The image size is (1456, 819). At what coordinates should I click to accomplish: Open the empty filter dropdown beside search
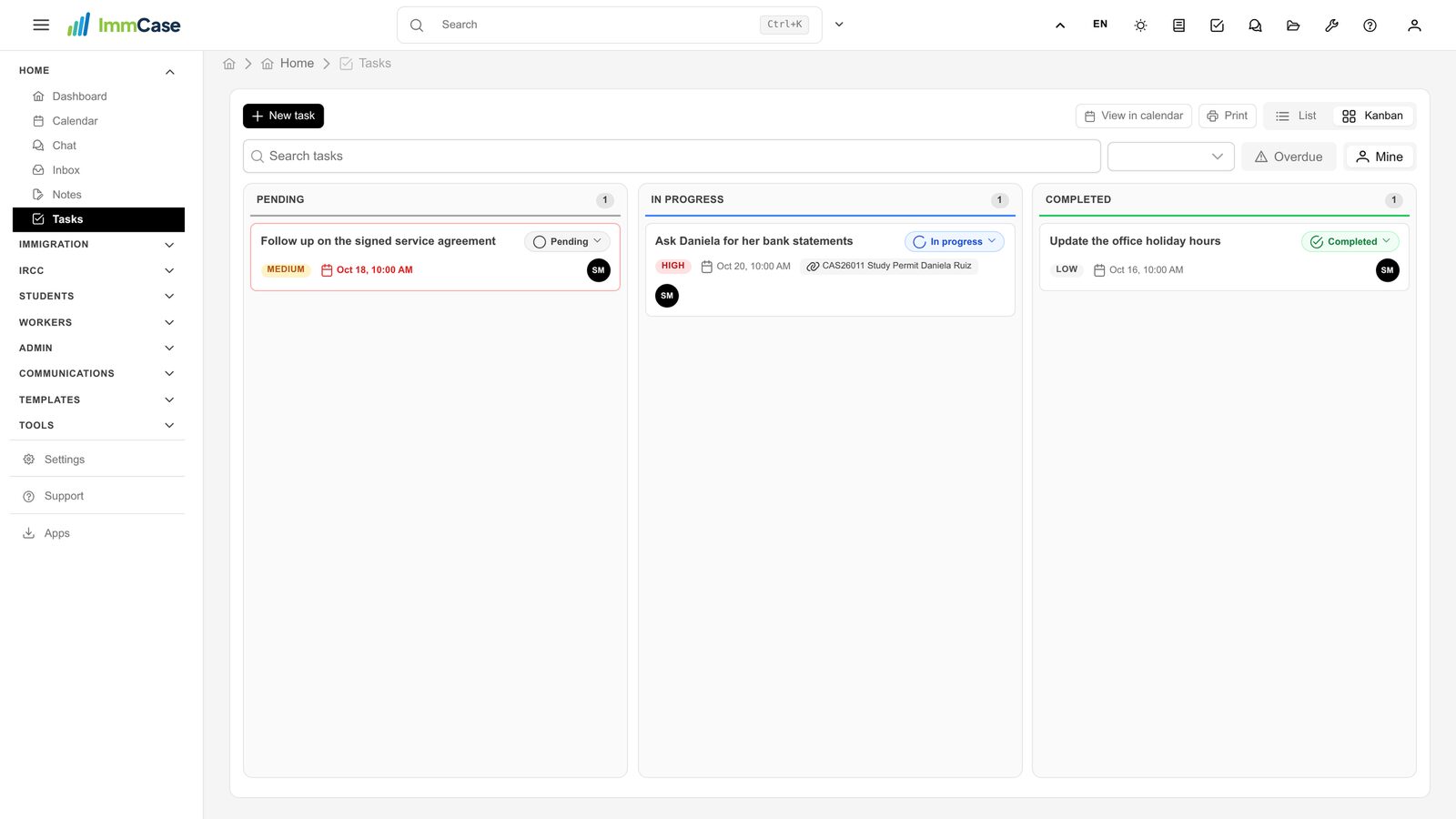1170,157
